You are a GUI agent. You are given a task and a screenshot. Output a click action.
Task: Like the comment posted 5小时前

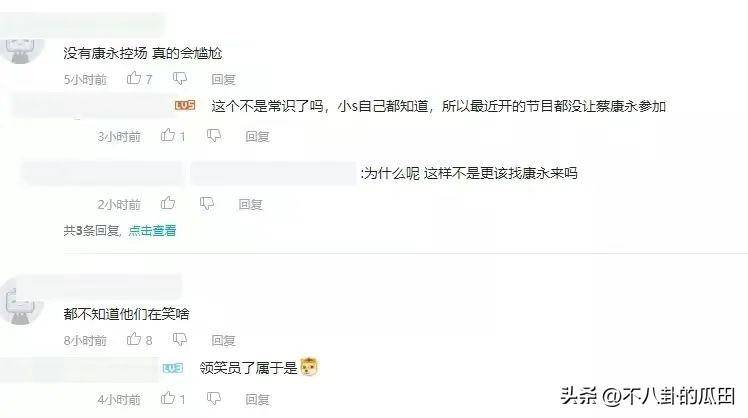[x=134, y=78]
